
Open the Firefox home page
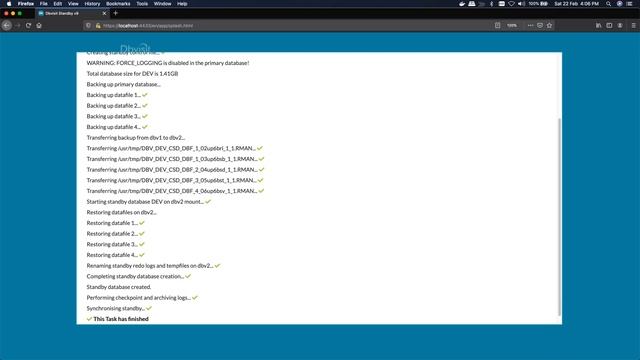point(39,25)
